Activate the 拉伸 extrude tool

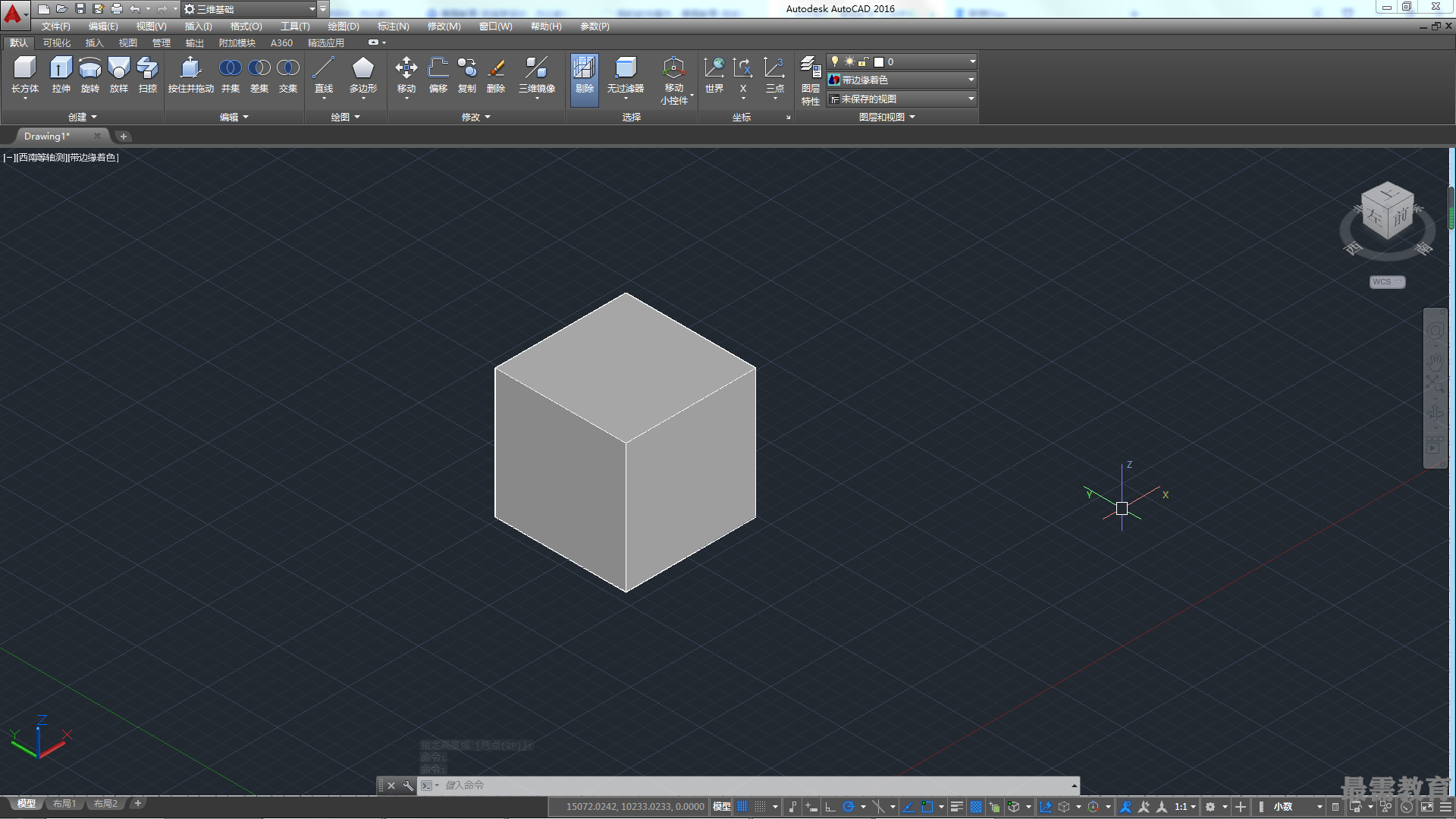click(x=61, y=75)
